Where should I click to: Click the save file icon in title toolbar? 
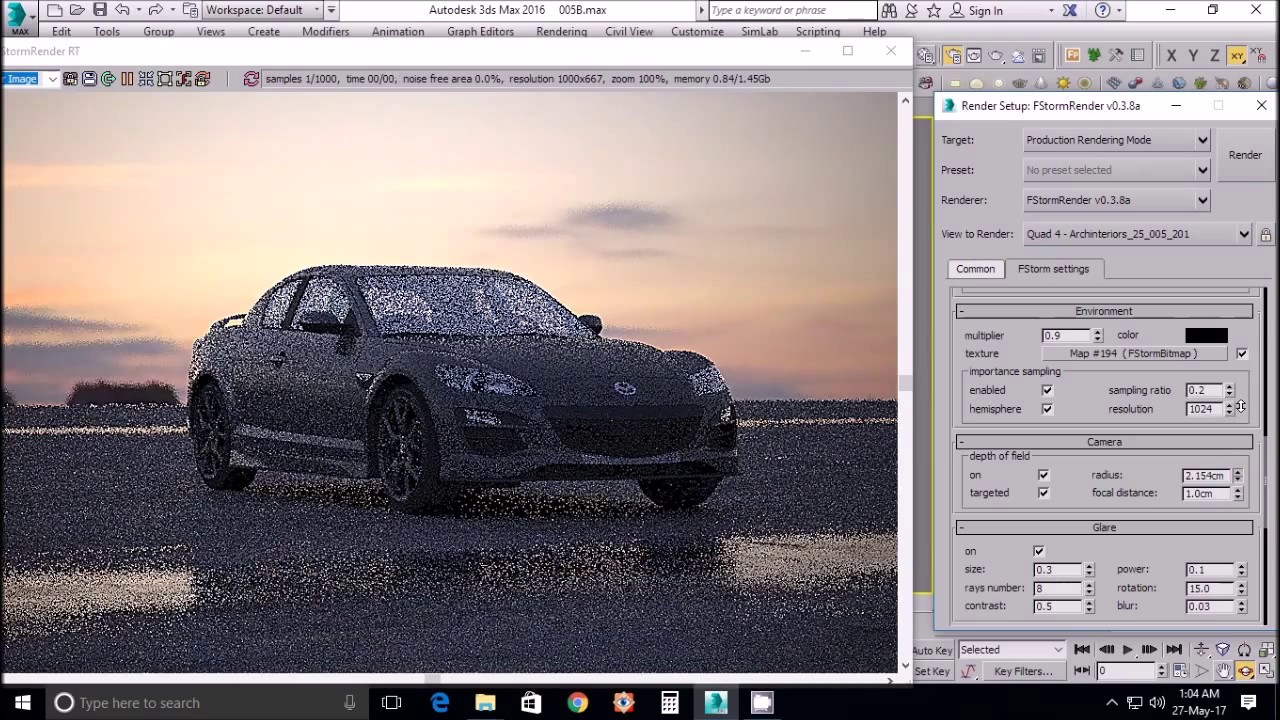(x=100, y=10)
